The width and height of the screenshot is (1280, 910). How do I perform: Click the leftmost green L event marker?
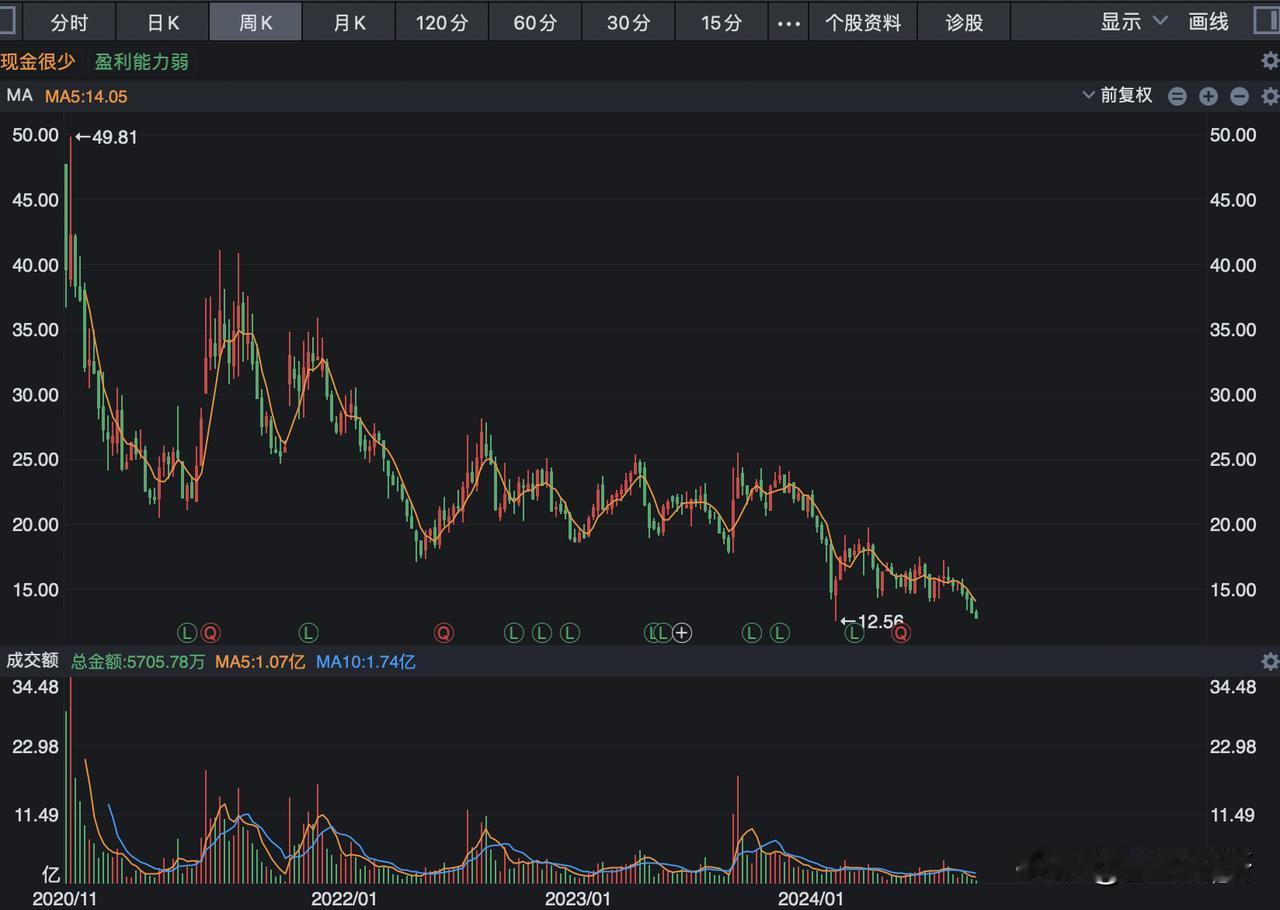187,632
